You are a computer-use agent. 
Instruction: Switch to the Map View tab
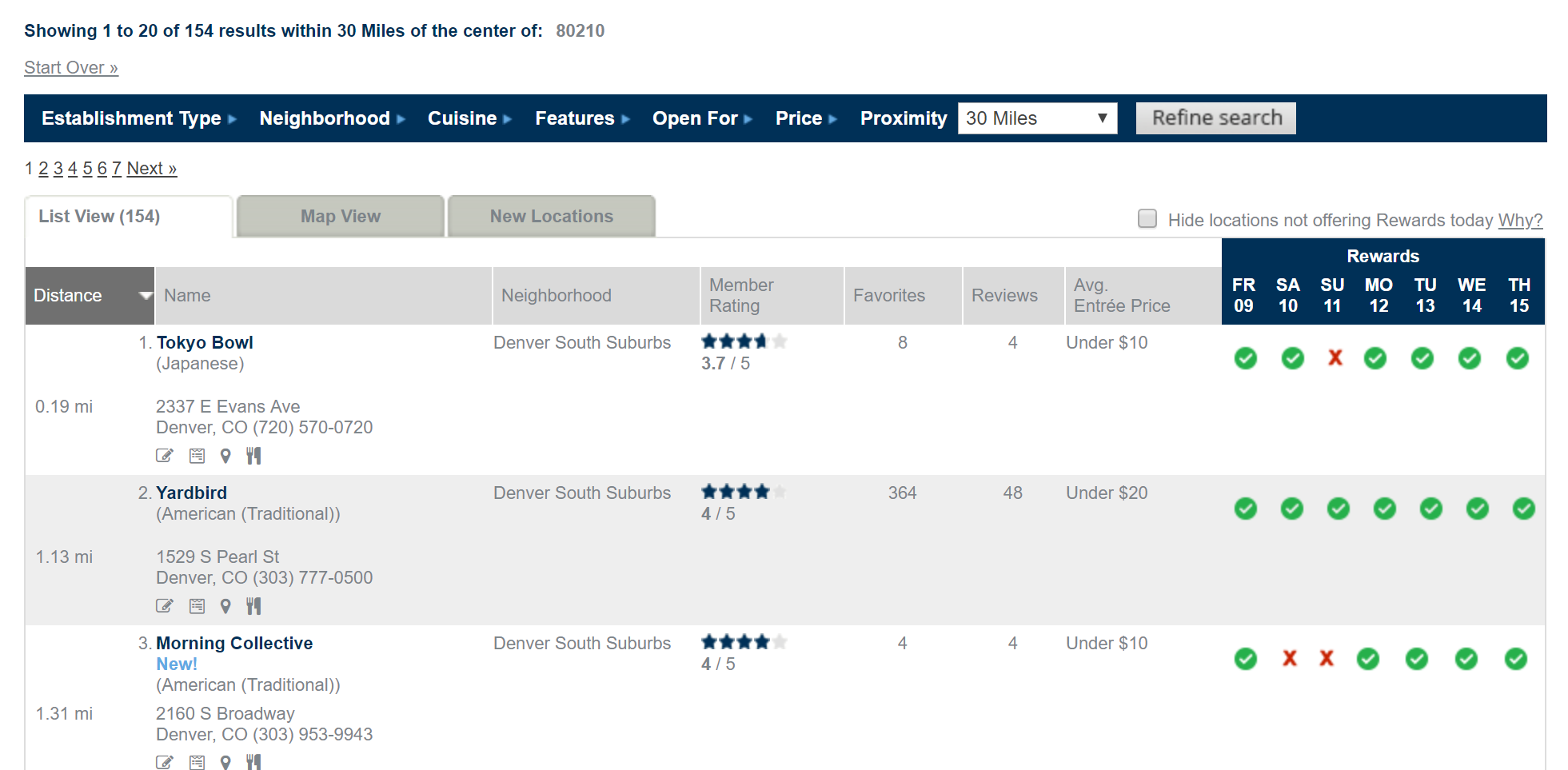point(341,217)
